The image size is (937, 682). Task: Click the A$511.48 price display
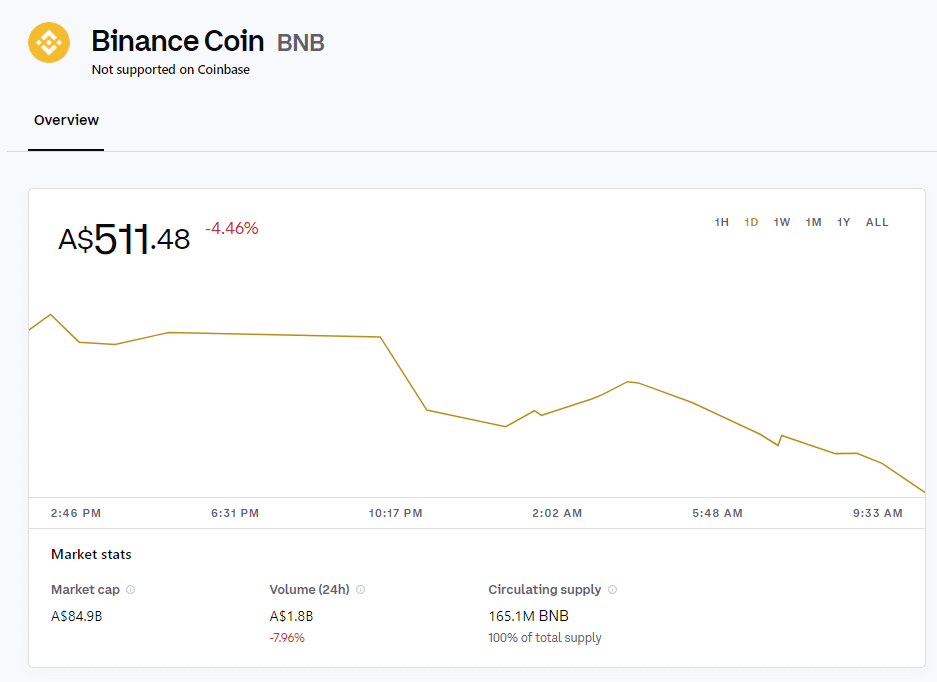pyautogui.click(x=124, y=239)
